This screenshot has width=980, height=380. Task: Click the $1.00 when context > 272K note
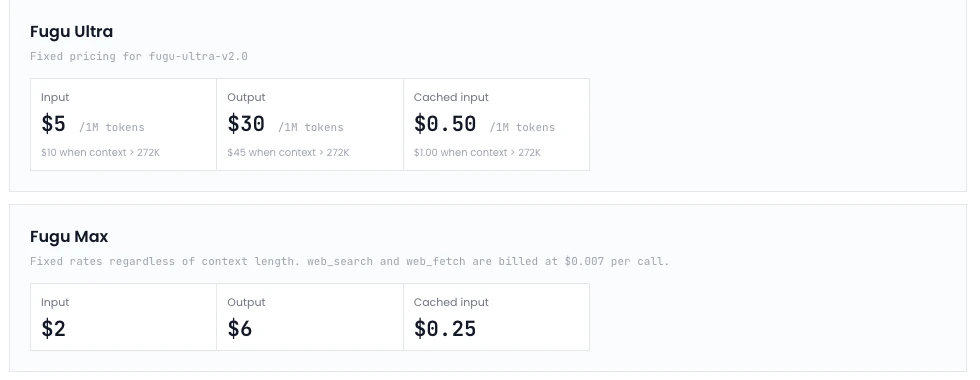tap(478, 152)
